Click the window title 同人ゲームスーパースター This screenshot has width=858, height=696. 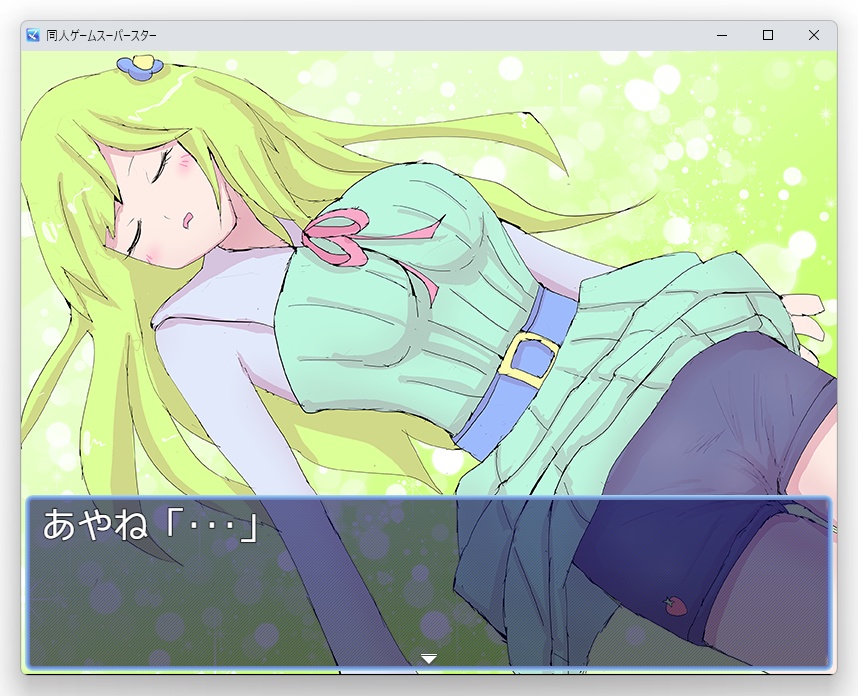click(101, 36)
